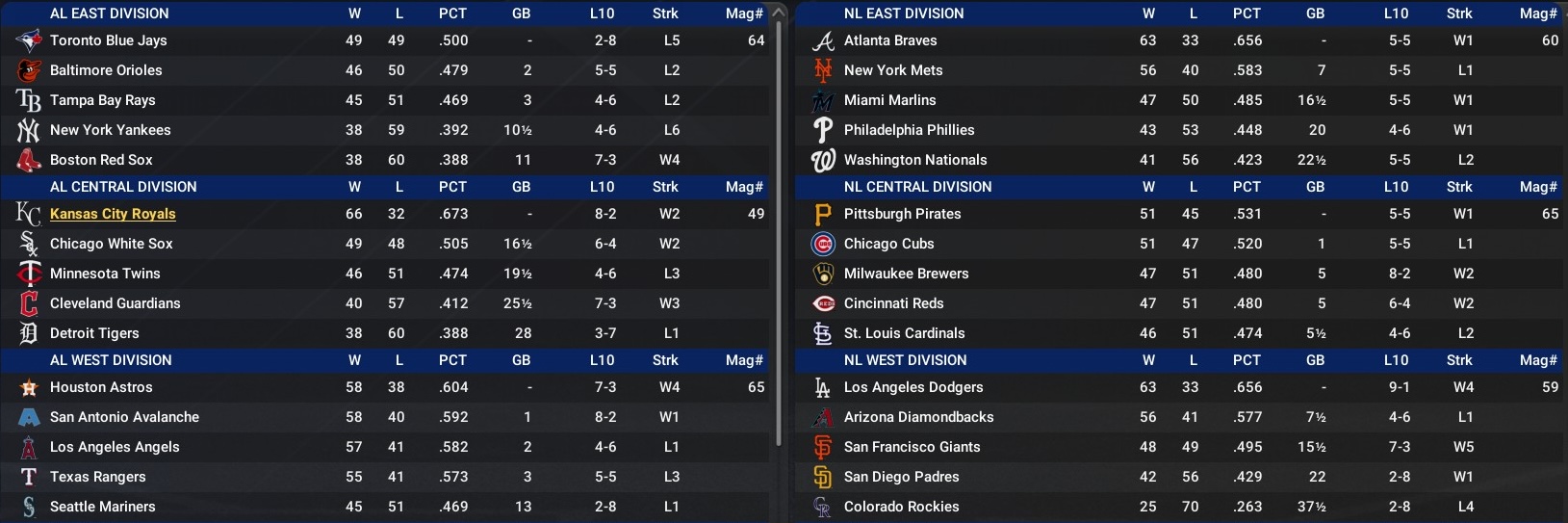Click the Chicago Cubs logo icon
The width and height of the screenshot is (1568, 523).
pos(823,244)
